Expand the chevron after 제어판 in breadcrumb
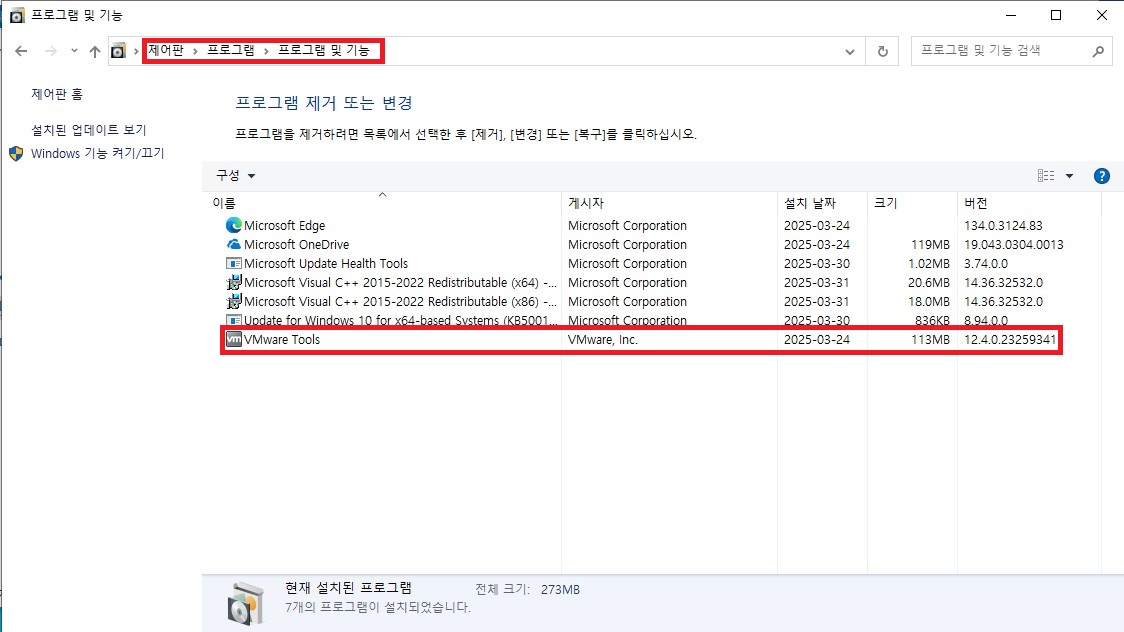 point(195,51)
